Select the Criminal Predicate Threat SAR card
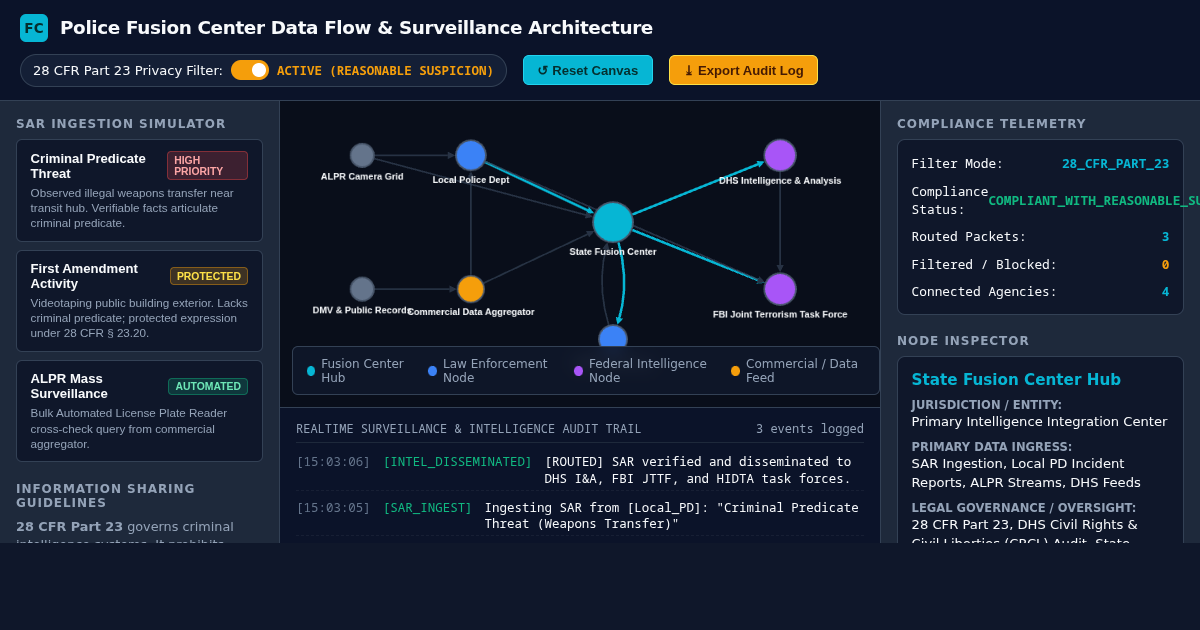Image resolution: width=1200 pixels, height=630 pixels. tap(139, 190)
